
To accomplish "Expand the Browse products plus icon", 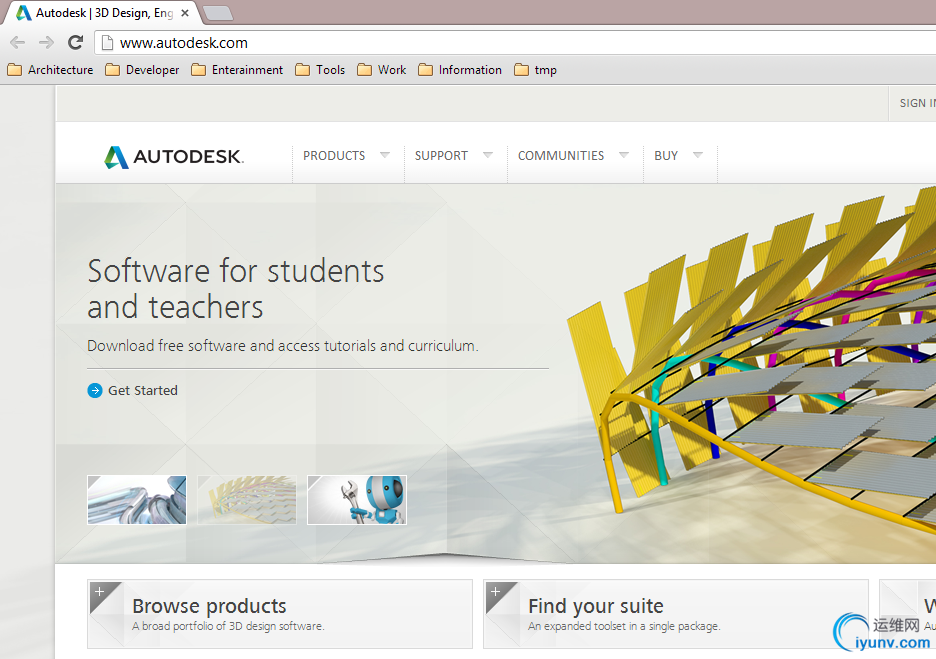I will click(100, 592).
